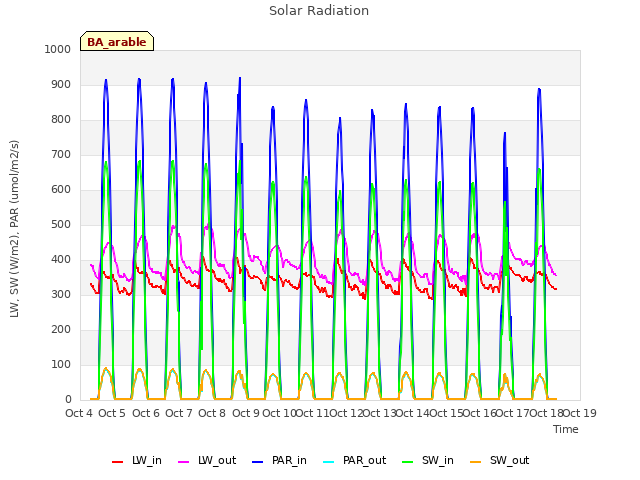Click the PAR_in peak on Oct 8
Image resolution: width=640 pixels, height=480 pixels.
(240, 78)
